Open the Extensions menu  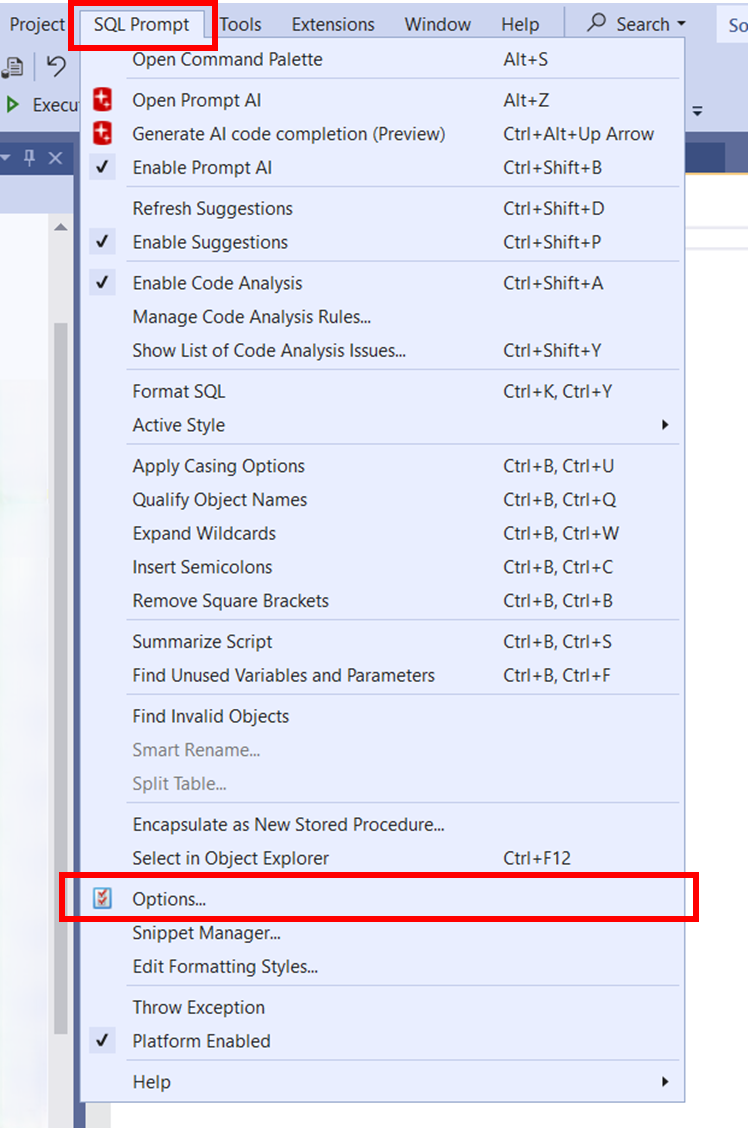333,24
